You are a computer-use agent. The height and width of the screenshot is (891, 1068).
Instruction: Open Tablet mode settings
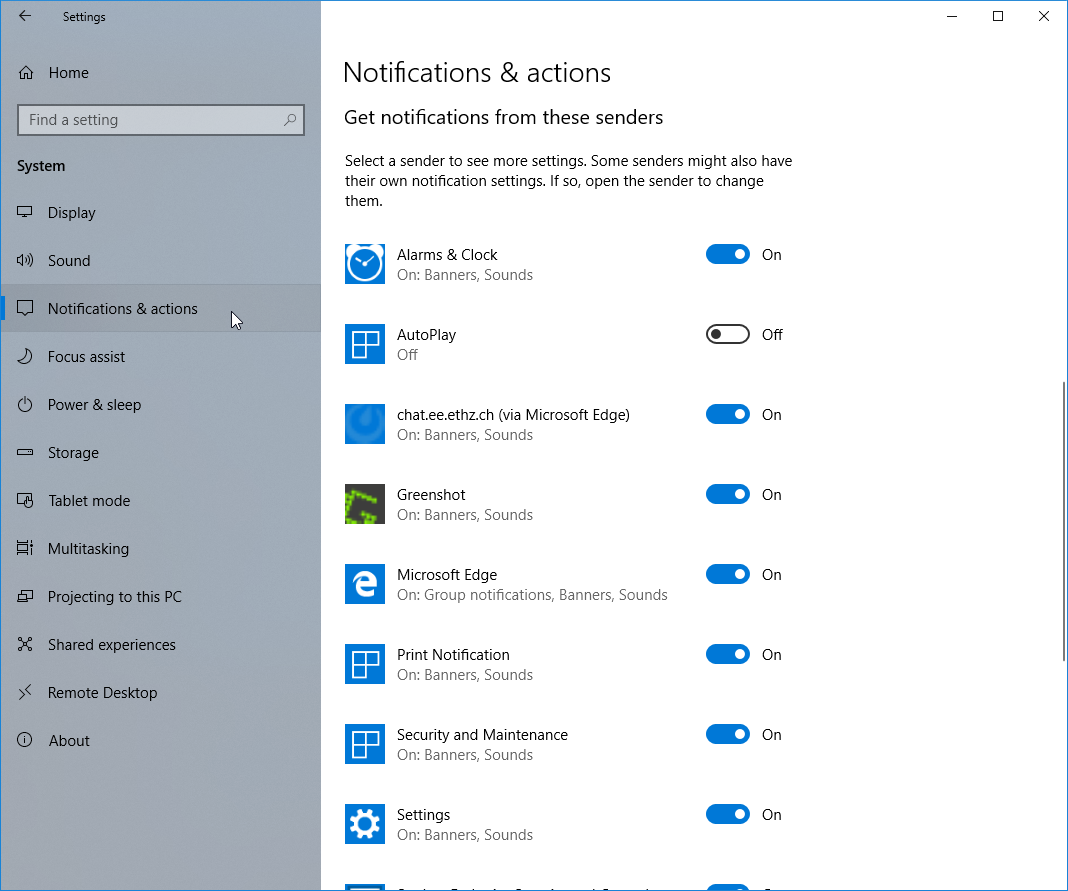(161, 501)
